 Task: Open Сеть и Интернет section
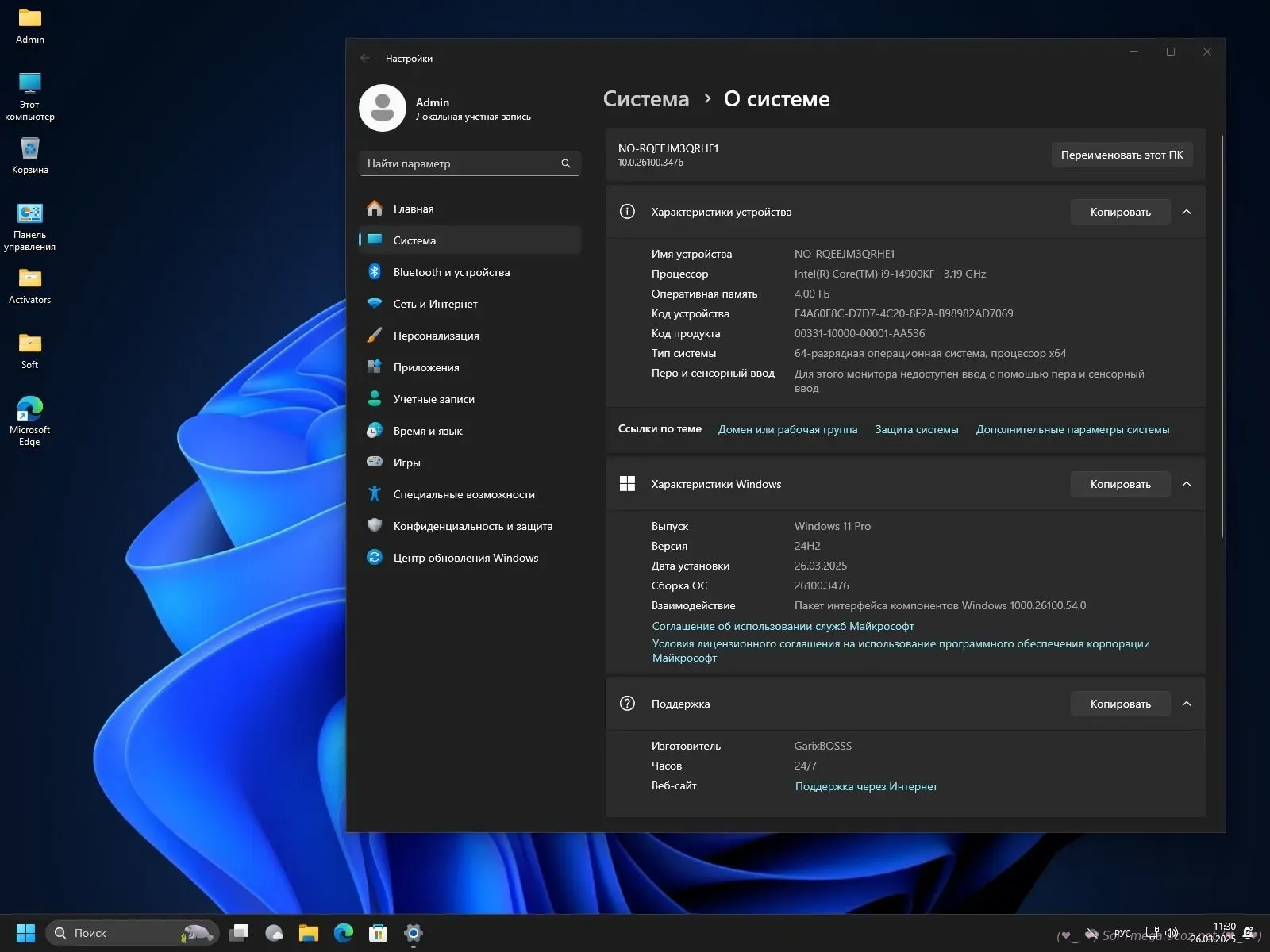pyautogui.click(x=435, y=304)
